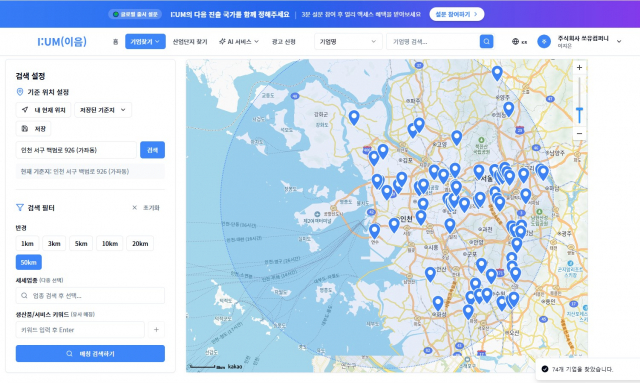Click the topmost map marker above 양주
The width and height of the screenshot is (640, 383).
pos(497,73)
